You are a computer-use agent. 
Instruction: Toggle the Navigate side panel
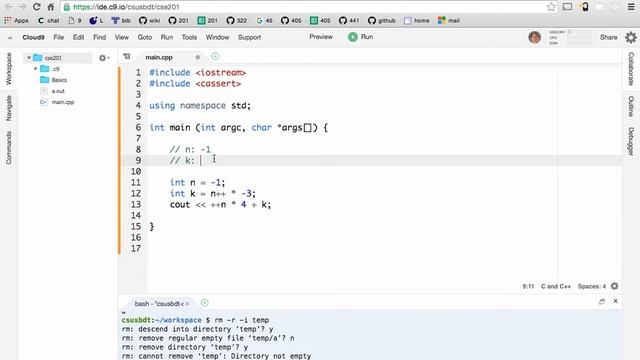(9, 108)
